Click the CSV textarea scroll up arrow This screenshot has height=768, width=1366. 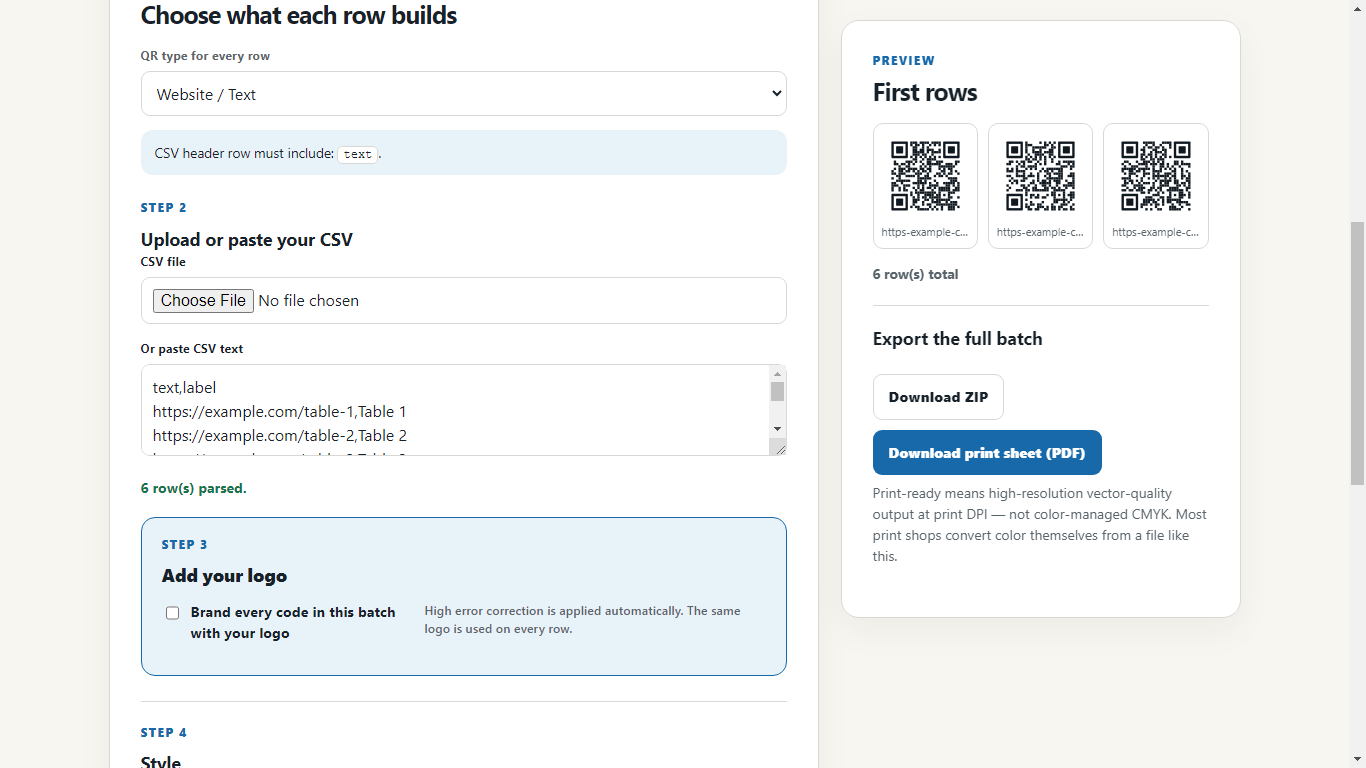tap(777, 373)
